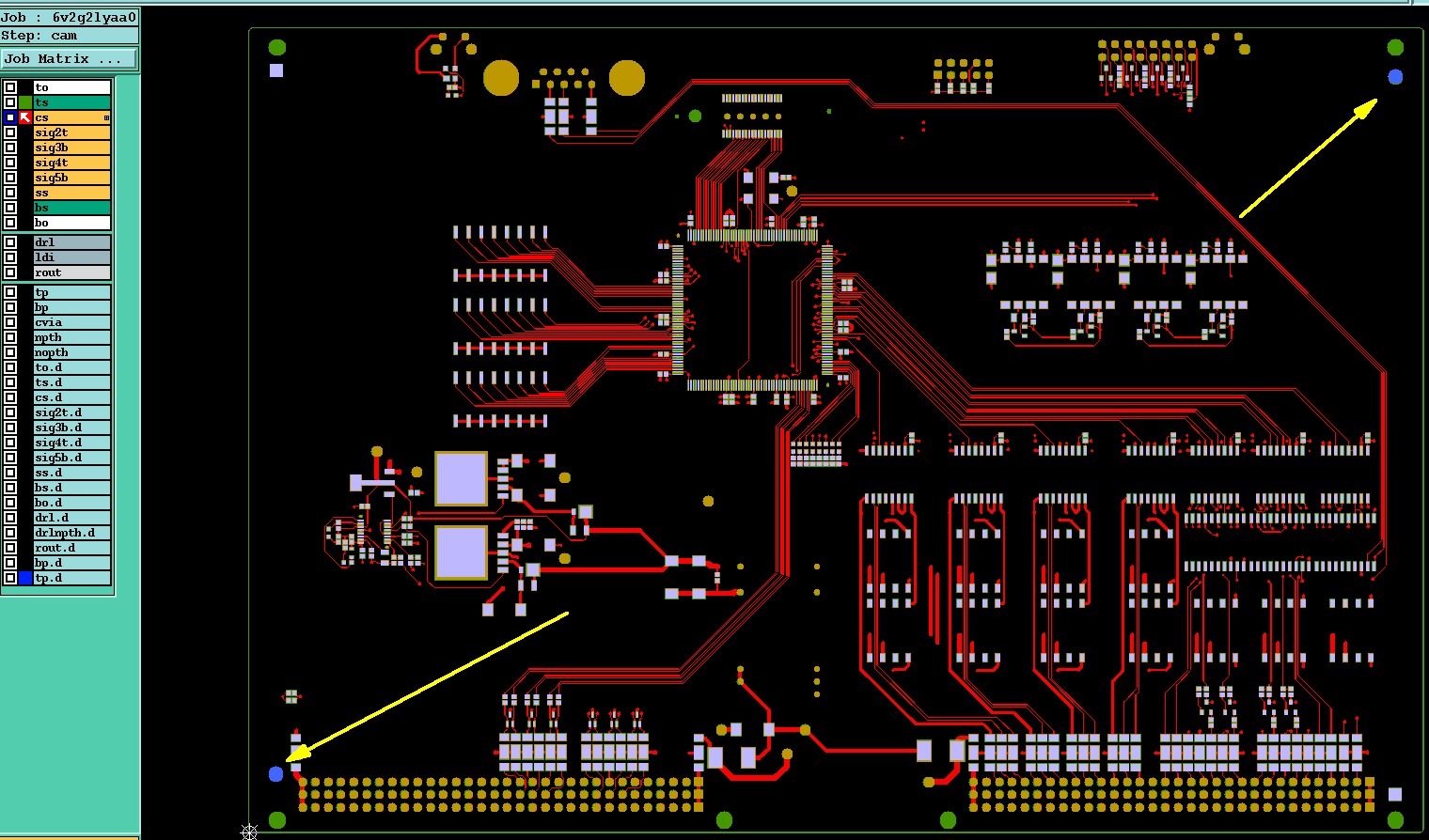Check the sig4t layer box
The width and height of the screenshot is (1429, 840).
[x=10, y=163]
